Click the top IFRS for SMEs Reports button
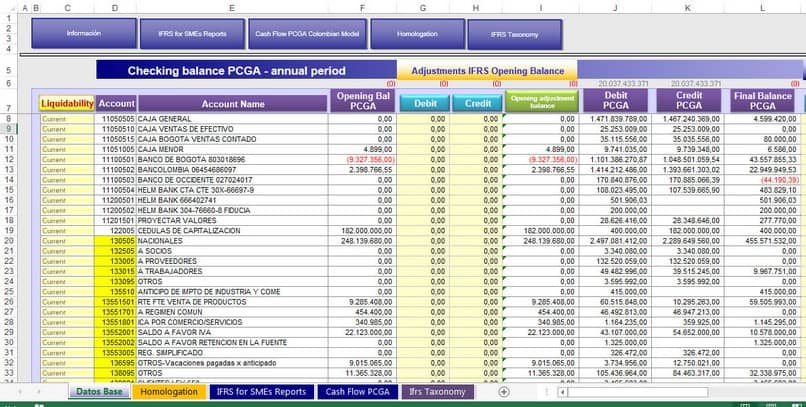This screenshot has width=806, height=407. [x=192, y=34]
